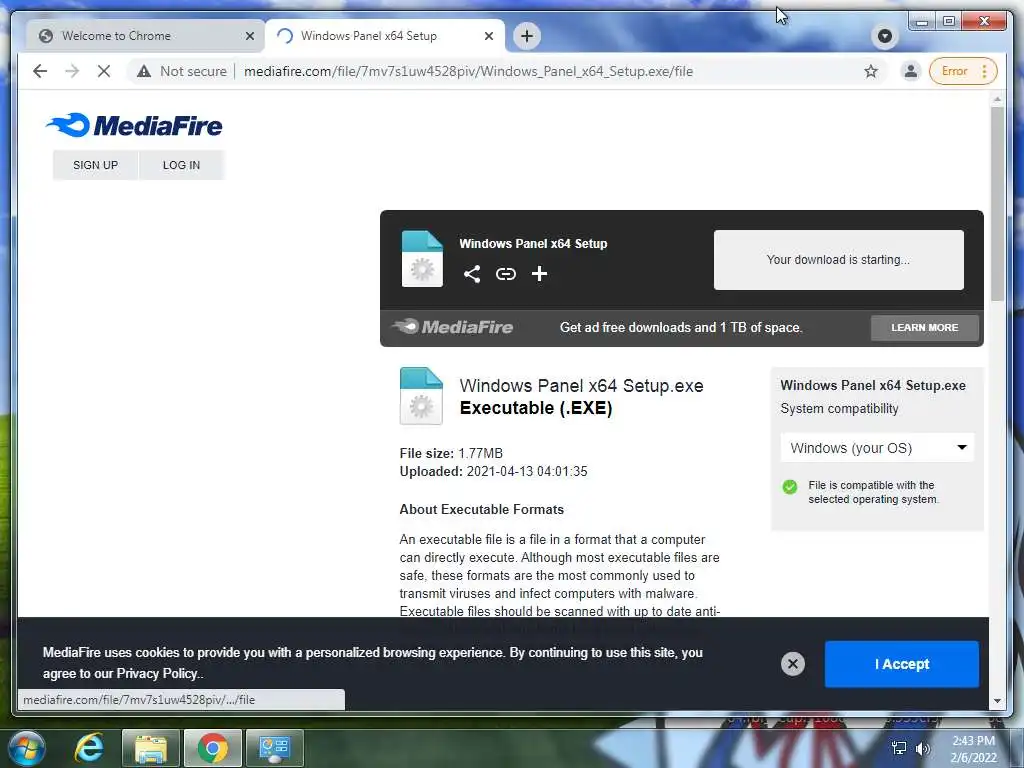Close the Windows Panel x64 Setup tab
Viewport: 1024px width, 768px height.
488,36
